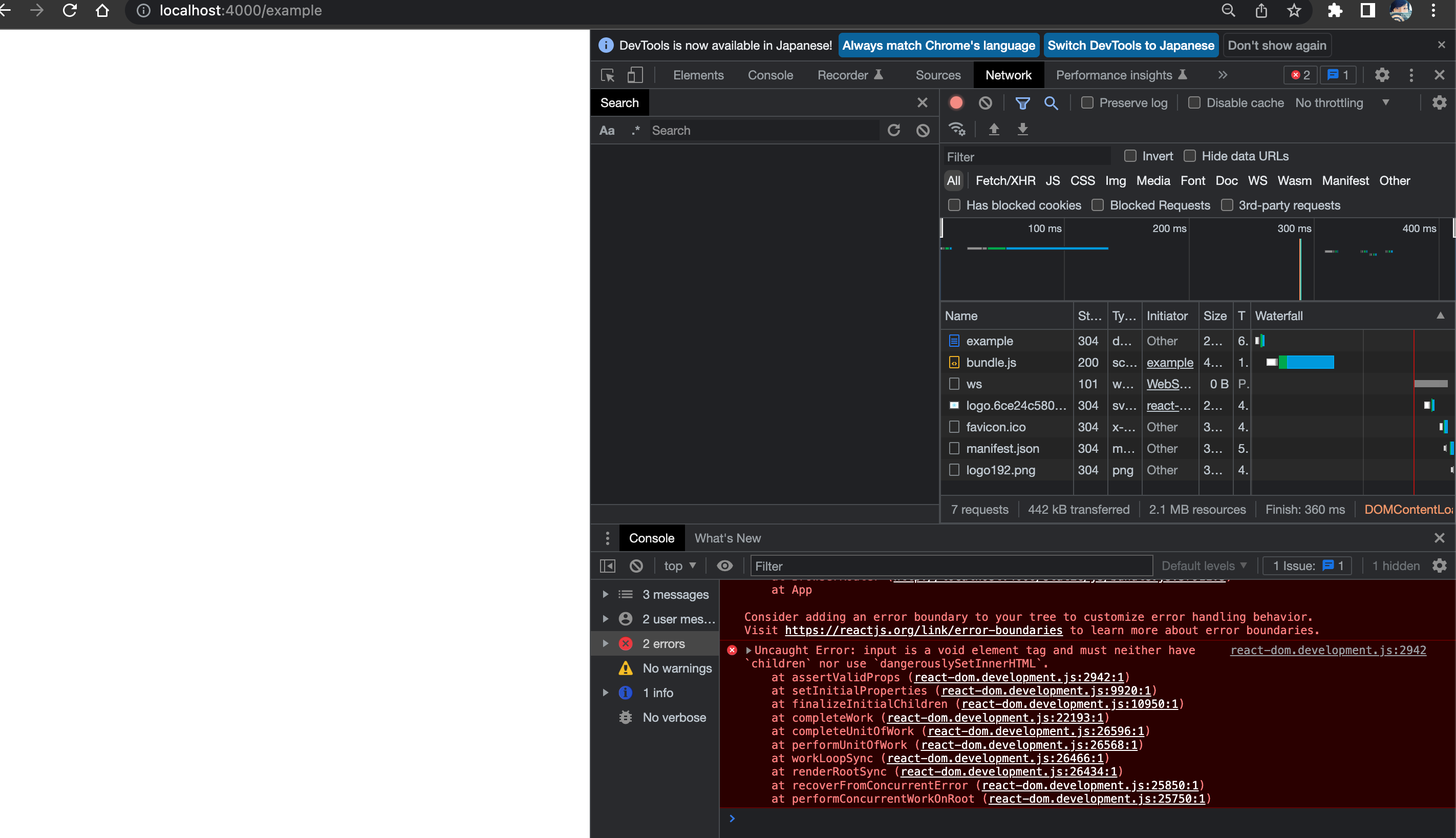Clear the console output

[x=636, y=566]
